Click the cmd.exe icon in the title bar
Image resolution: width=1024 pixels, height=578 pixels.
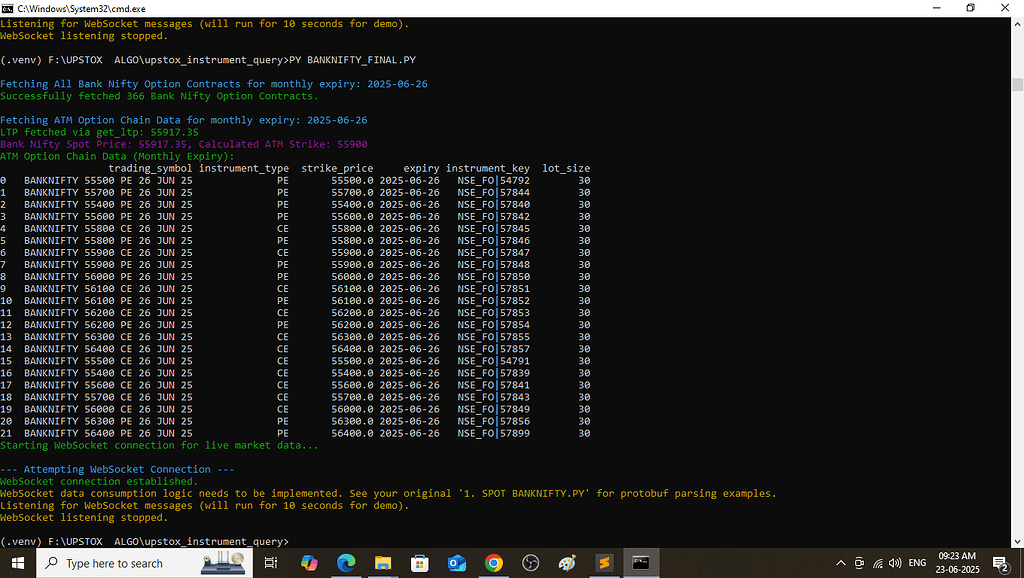pos(10,8)
